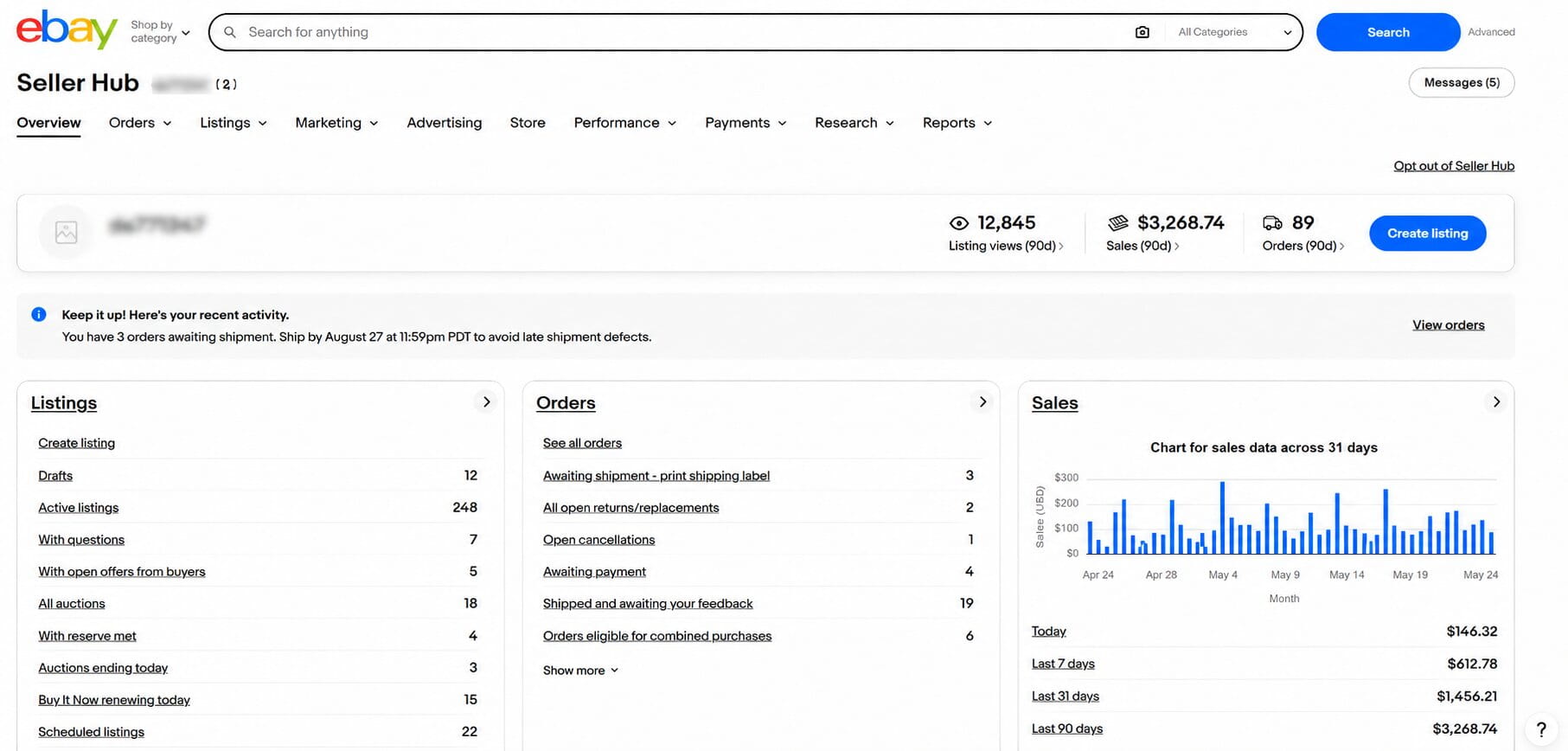Select the Overview tab
The height and width of the screenshot is (751, 1568).
[48, 123]
